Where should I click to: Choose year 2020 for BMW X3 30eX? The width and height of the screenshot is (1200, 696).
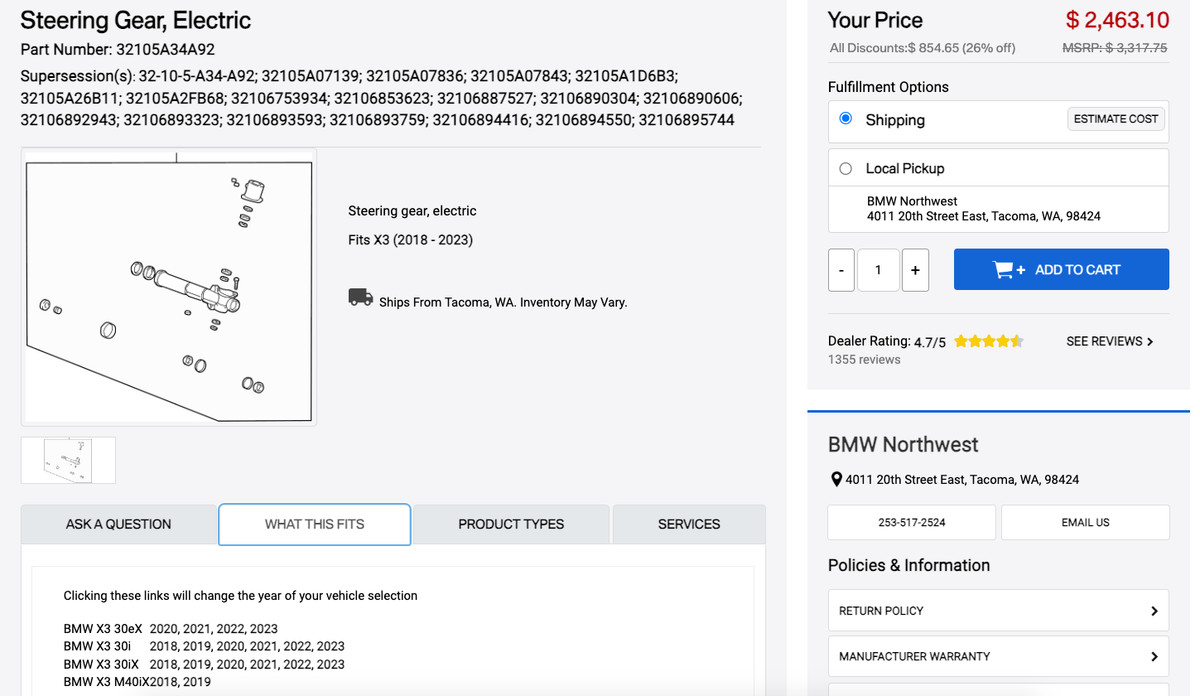coord(165,629)
